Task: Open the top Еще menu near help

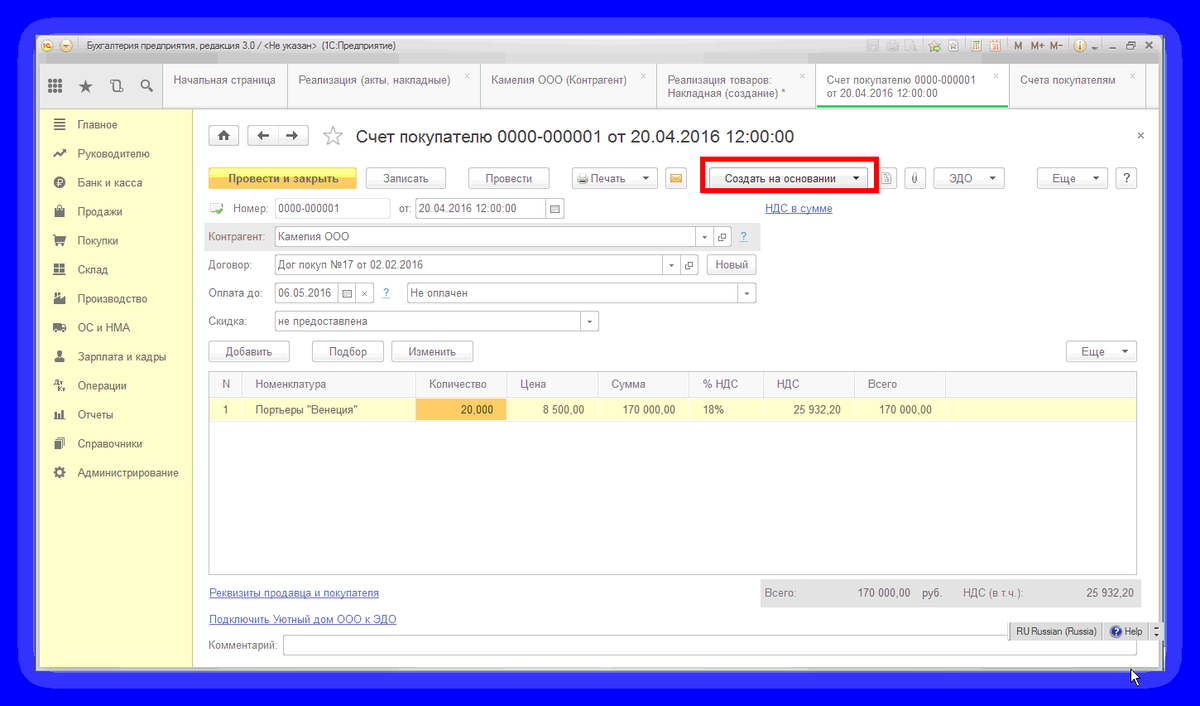Action: point(1072,178)
